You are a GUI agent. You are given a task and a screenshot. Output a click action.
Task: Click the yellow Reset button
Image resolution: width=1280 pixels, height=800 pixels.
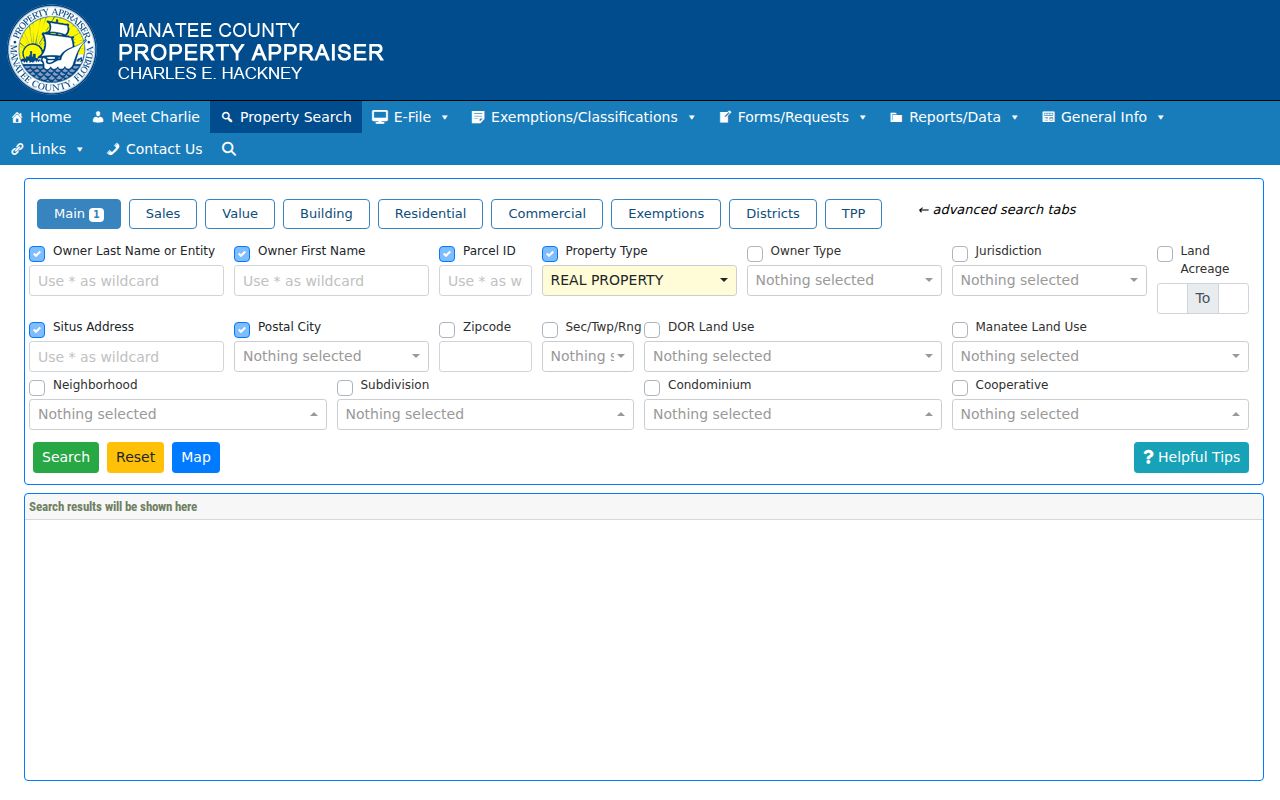pyautogui.click(x=135, y=457)
